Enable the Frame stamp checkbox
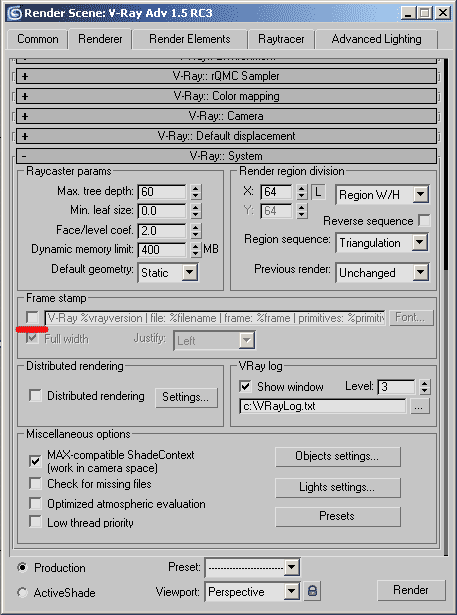The width and height of the screenshot is (457, 615). 32,317
